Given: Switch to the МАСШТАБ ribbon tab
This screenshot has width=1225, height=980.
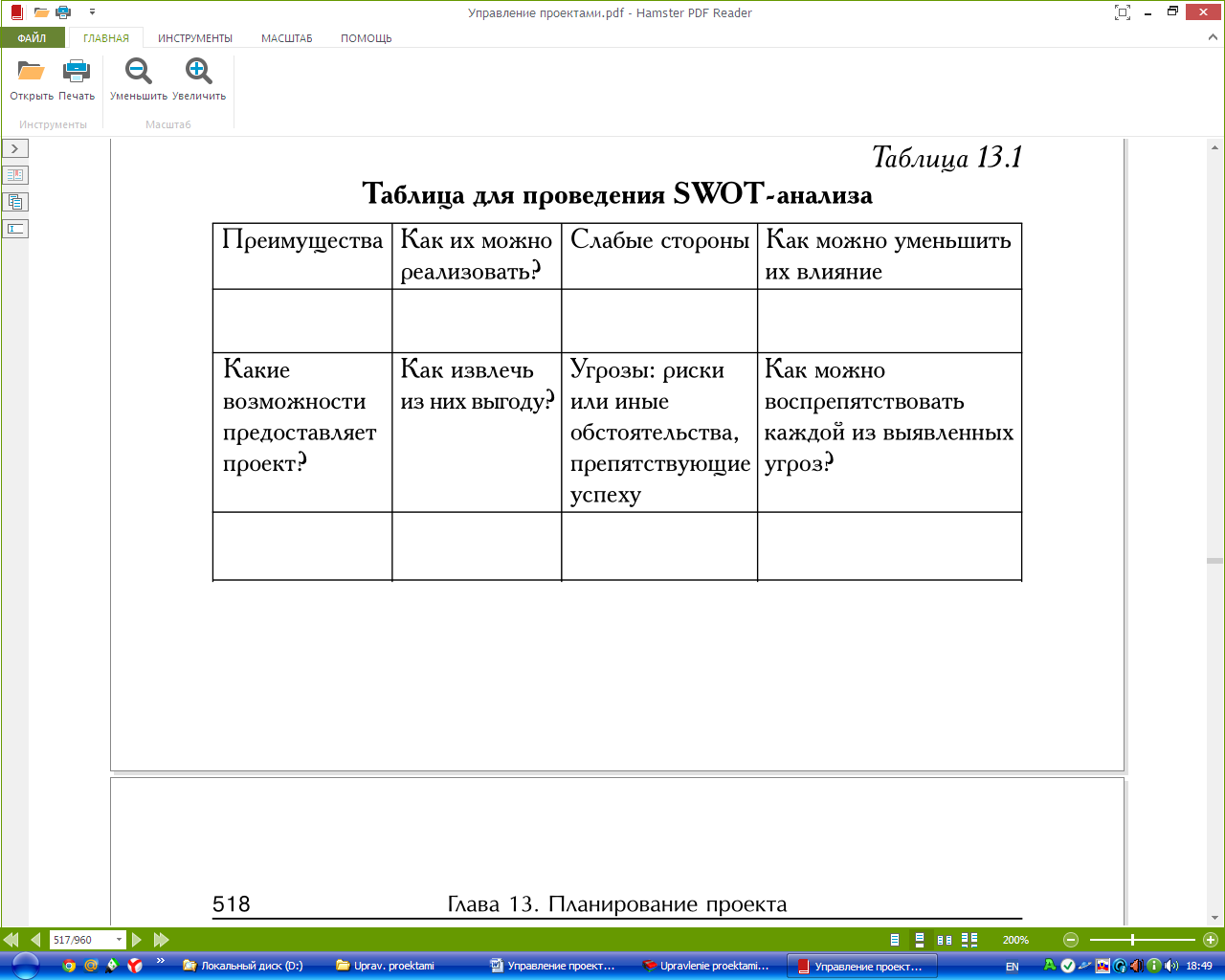Looking at the screenshot, I should (287, 38).
